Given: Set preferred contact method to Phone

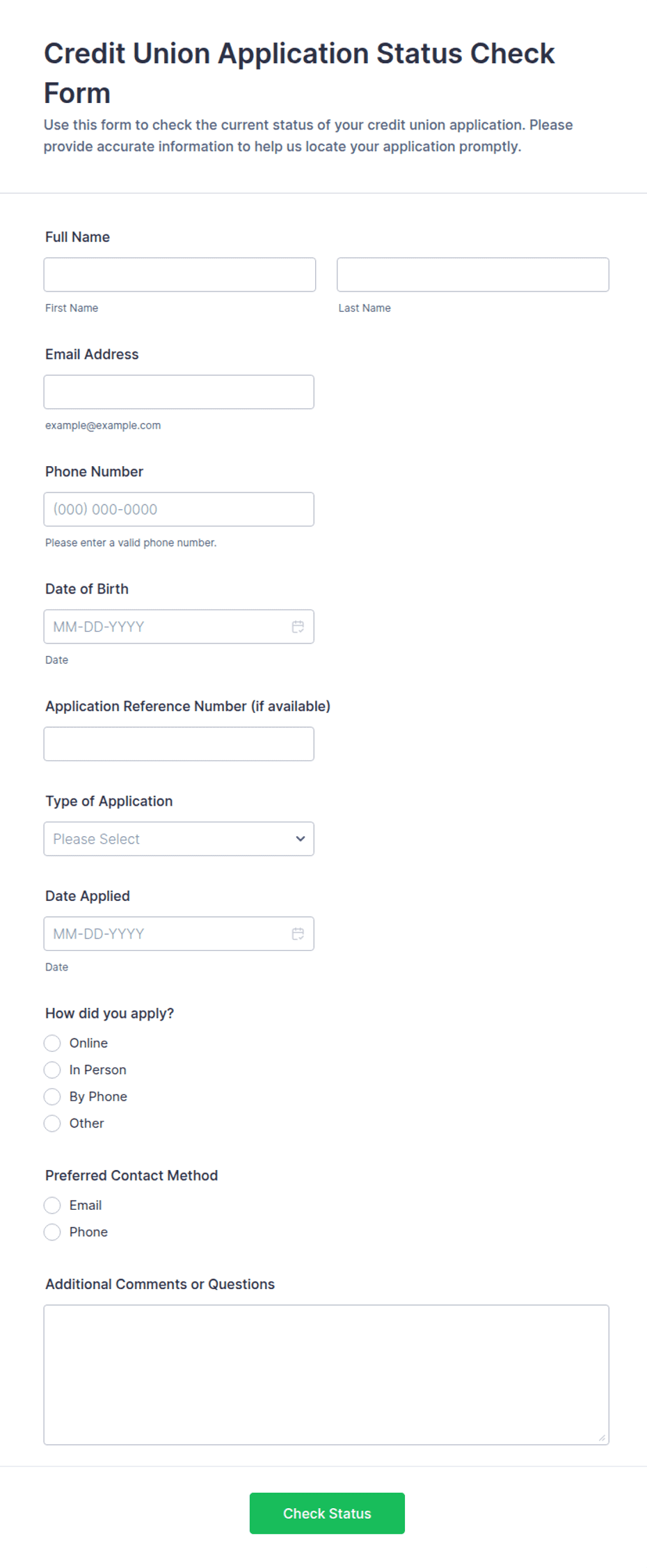Looking at the screenshot, I should [x=52, y=1232].
